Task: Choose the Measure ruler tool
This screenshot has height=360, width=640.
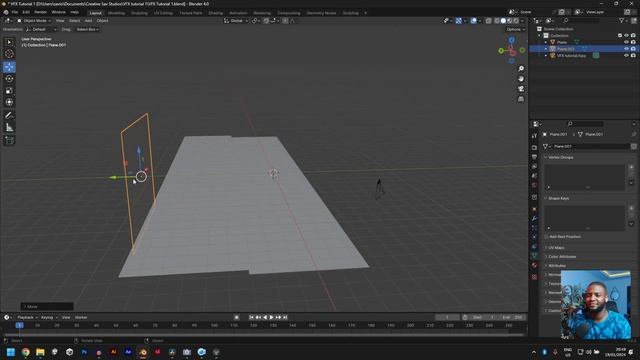Action: (x=9, y=128)
